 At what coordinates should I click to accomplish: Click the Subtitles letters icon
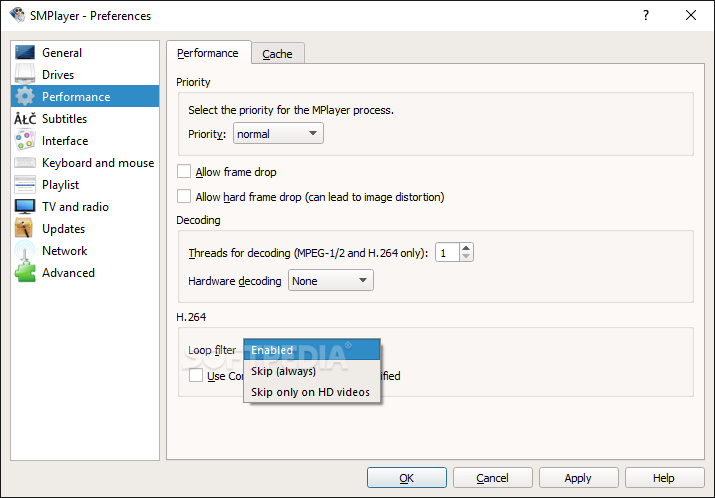[25, 119]
